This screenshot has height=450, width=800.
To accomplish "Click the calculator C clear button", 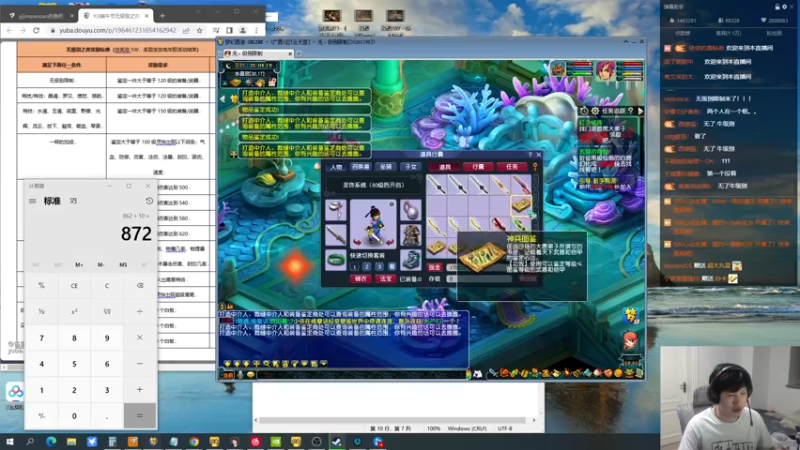I will 107,286.
